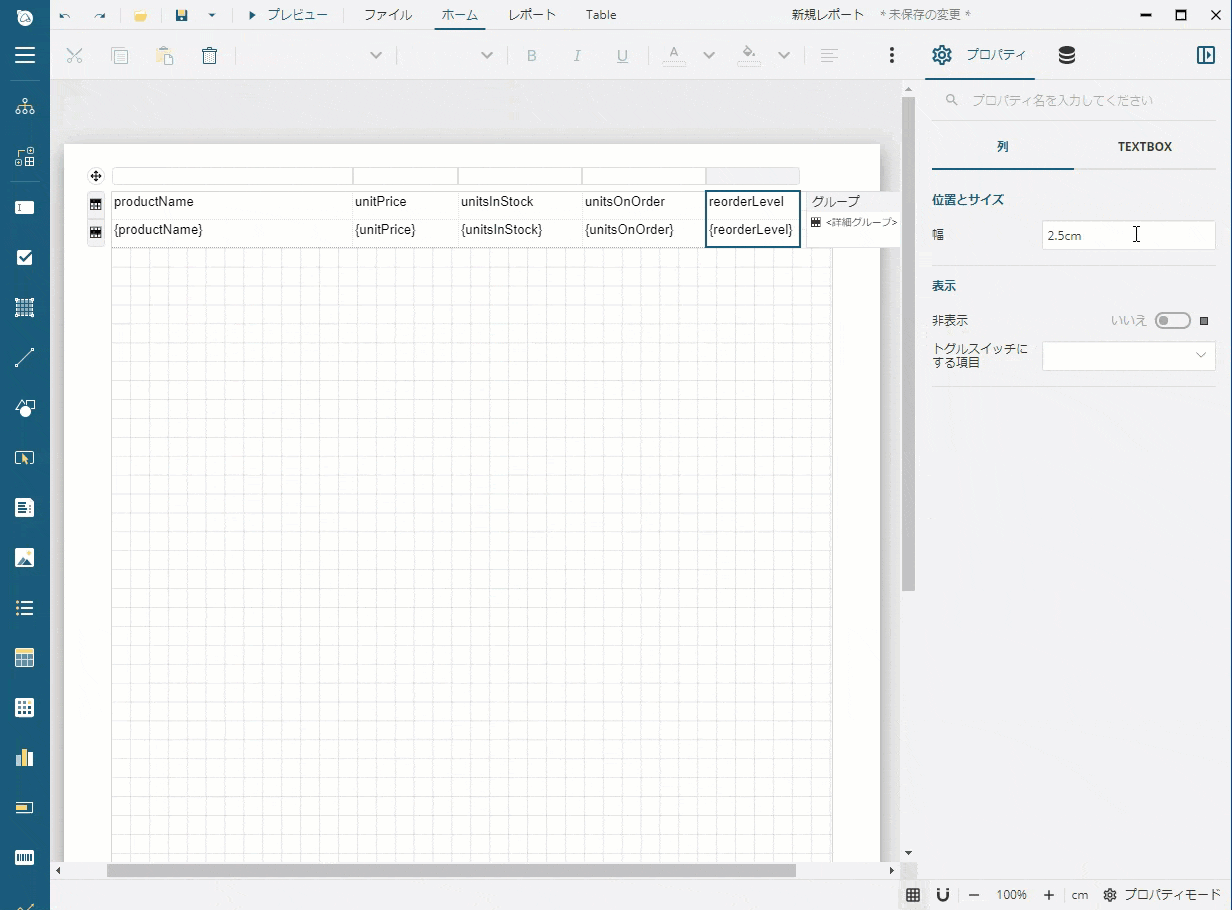Select the Shape tool in sidebar
Screen dimensions: 1232x910
[x=25, y=408]
